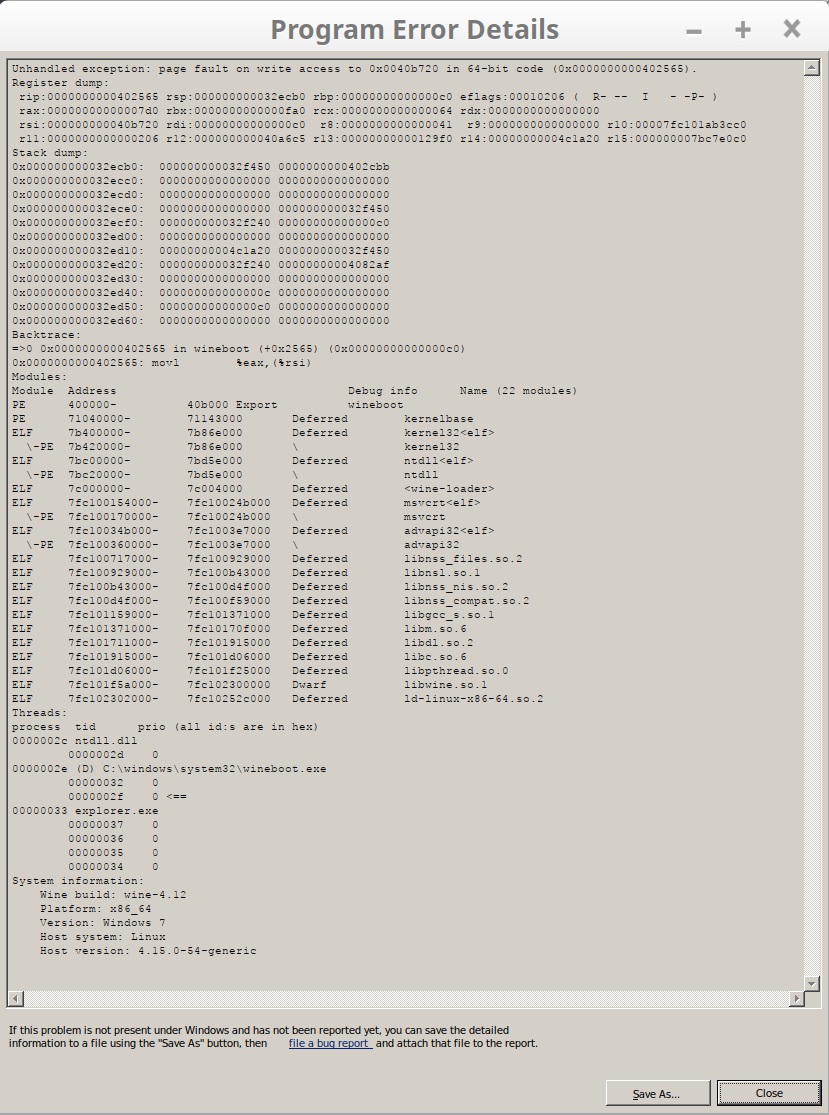Click the 'Host version: 4.15.0-54-generic' line
Viewport: 829px width, 1115px height.
pos(148,951)
